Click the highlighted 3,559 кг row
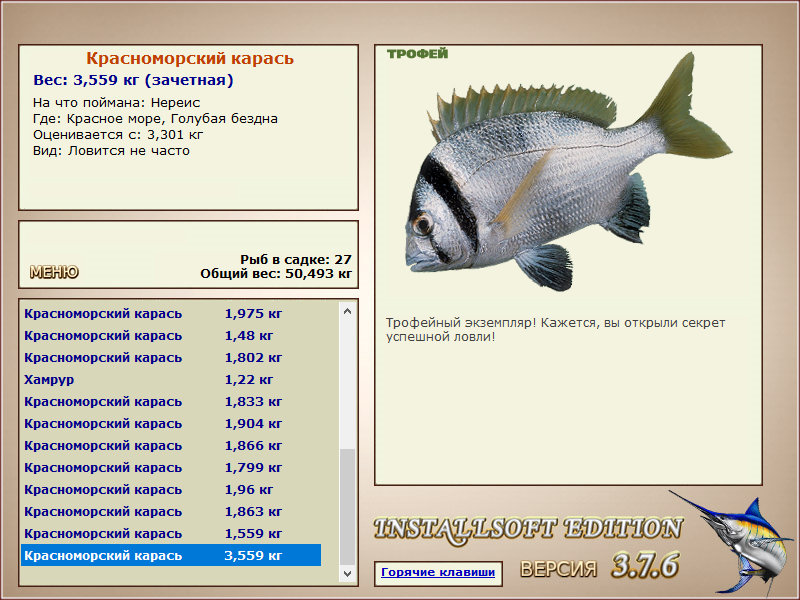This screenshot has height=600, width=800. tap(171, 555)
